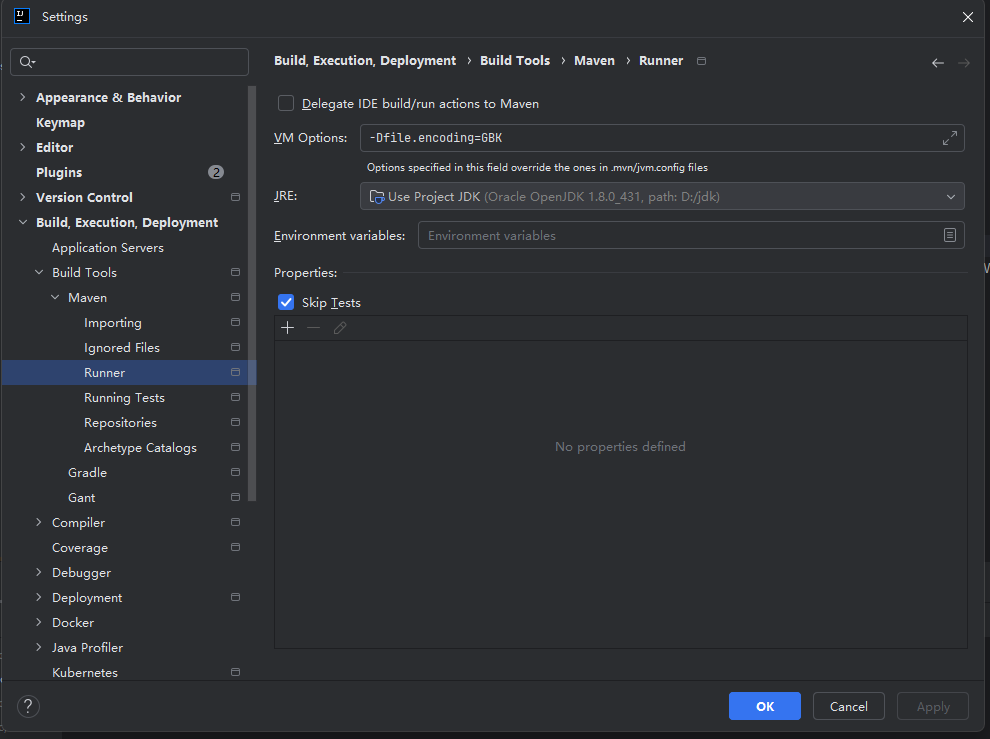Open the JRE dropdown list
The width and height of the screenshot is (990, 739).
click(x=950, y=197)
